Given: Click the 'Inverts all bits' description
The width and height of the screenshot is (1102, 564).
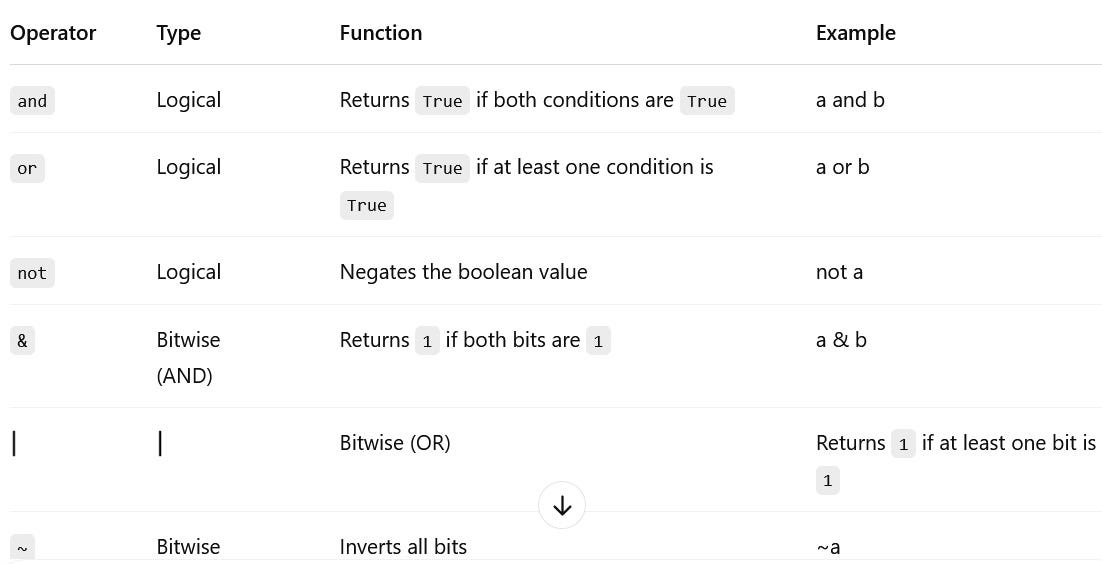Looking at the screenshot, I should coord(403,547).
